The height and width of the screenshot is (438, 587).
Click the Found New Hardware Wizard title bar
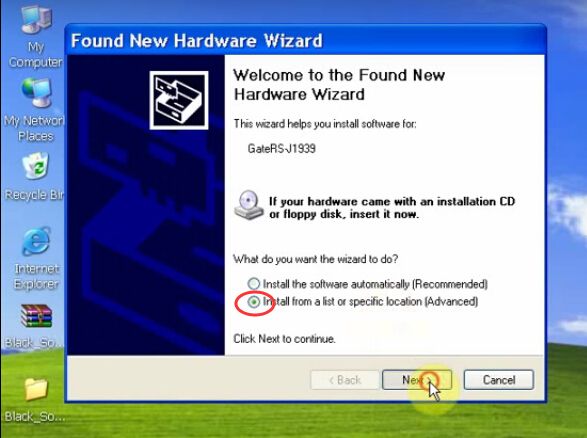305,40
